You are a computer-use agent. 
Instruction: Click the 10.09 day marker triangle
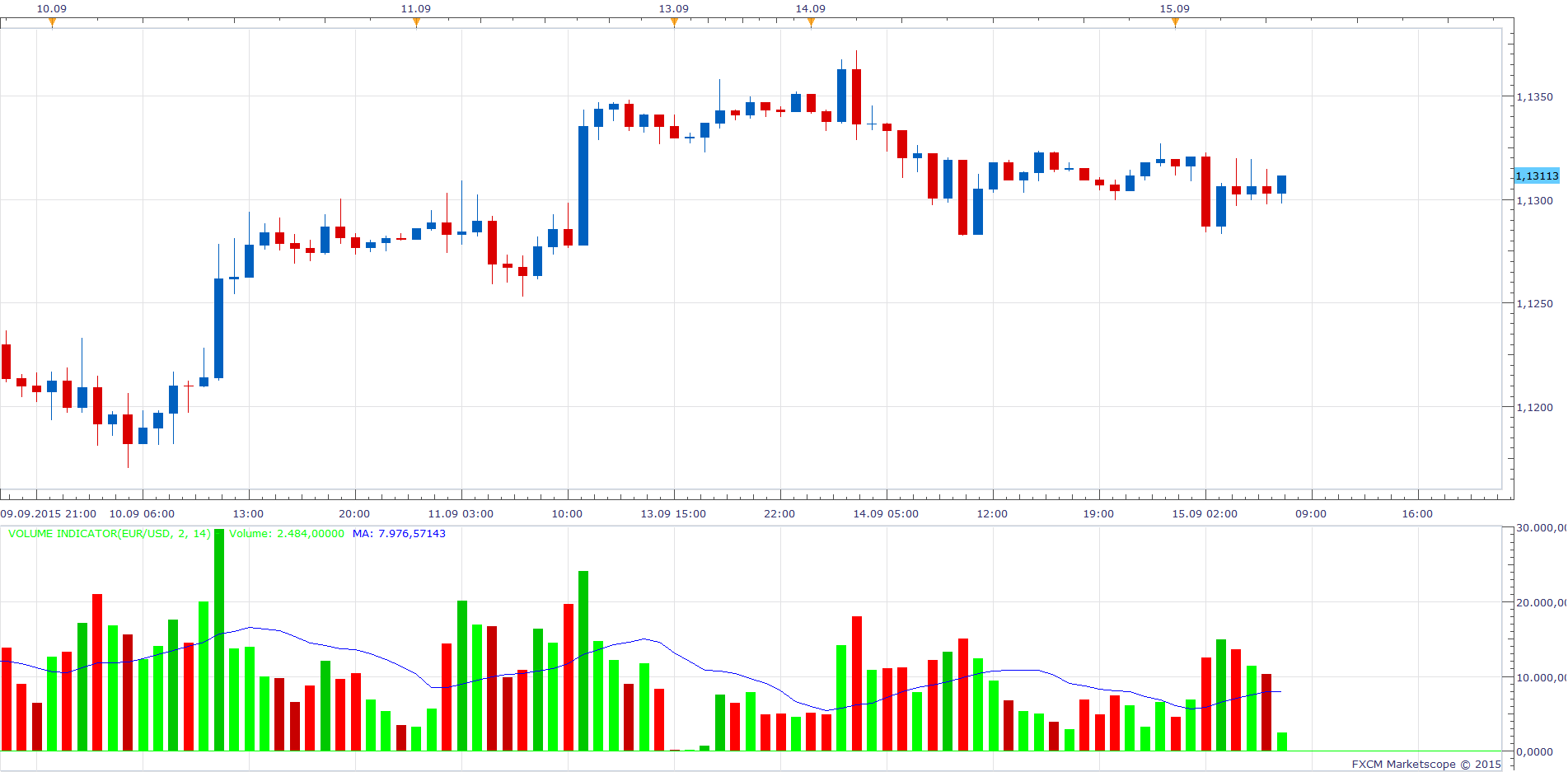click(52, 23)
